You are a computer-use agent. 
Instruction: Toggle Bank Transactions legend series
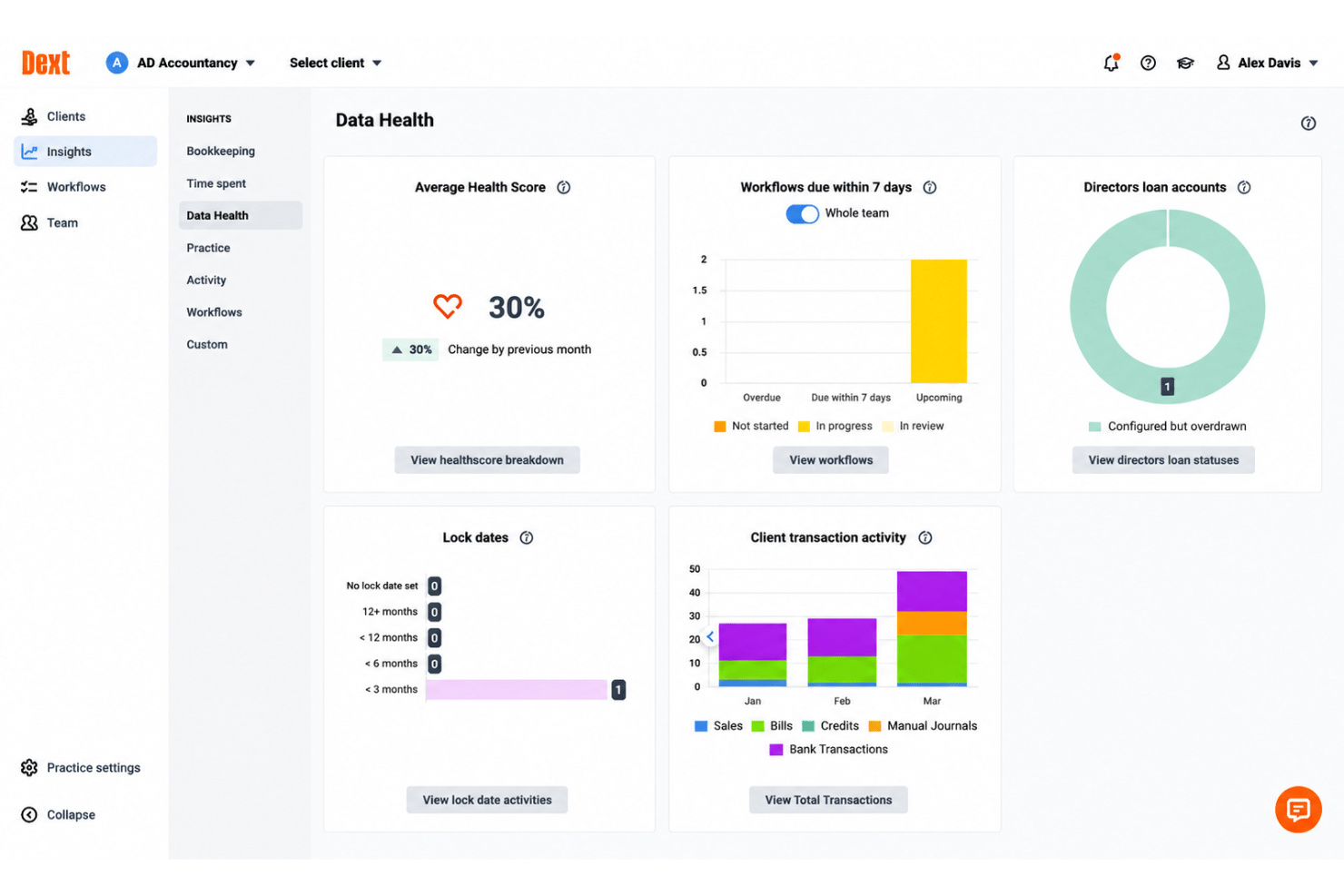828,750
